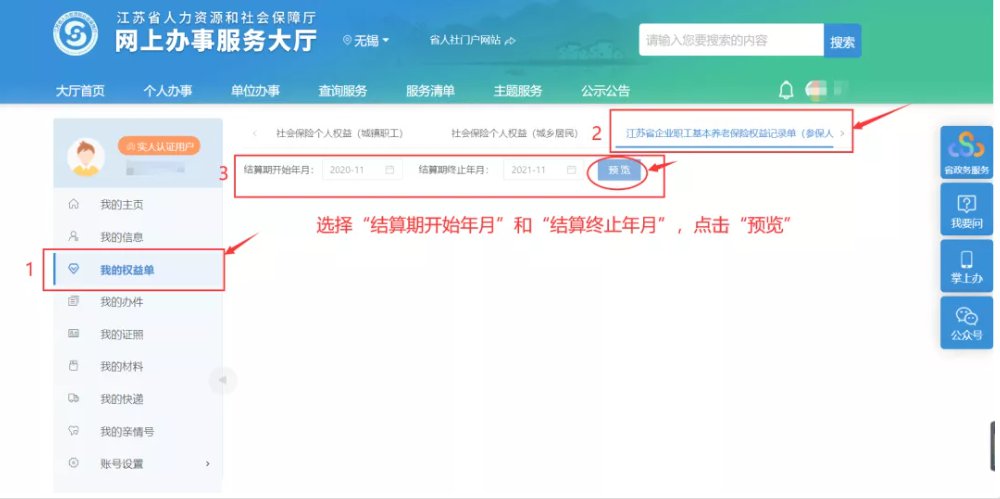Open the 掌上办 mobile icon

[x=966, y=266]
